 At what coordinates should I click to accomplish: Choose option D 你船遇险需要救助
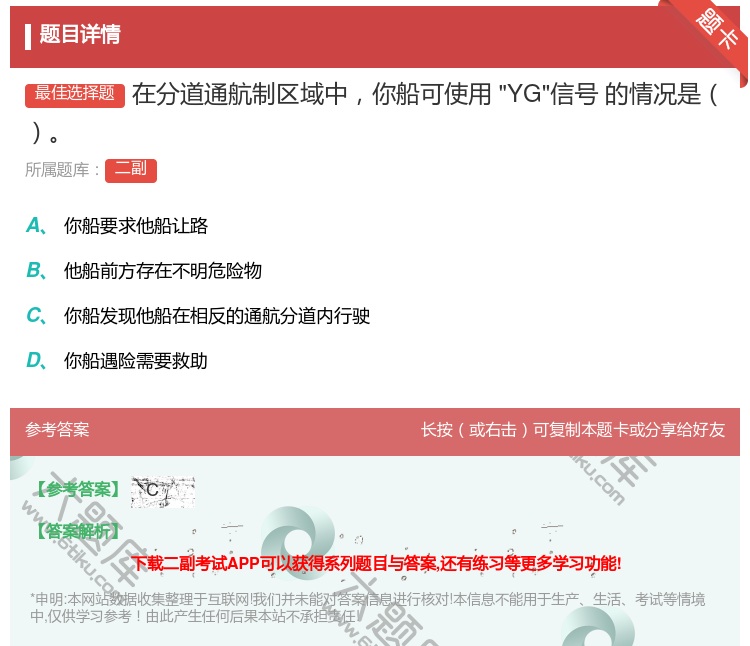pyautogui.click(x=117, y=361)
